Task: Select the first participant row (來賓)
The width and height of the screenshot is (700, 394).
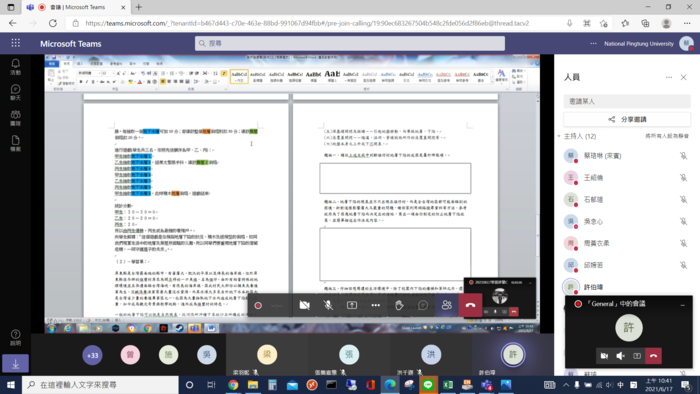Action: 627,156
